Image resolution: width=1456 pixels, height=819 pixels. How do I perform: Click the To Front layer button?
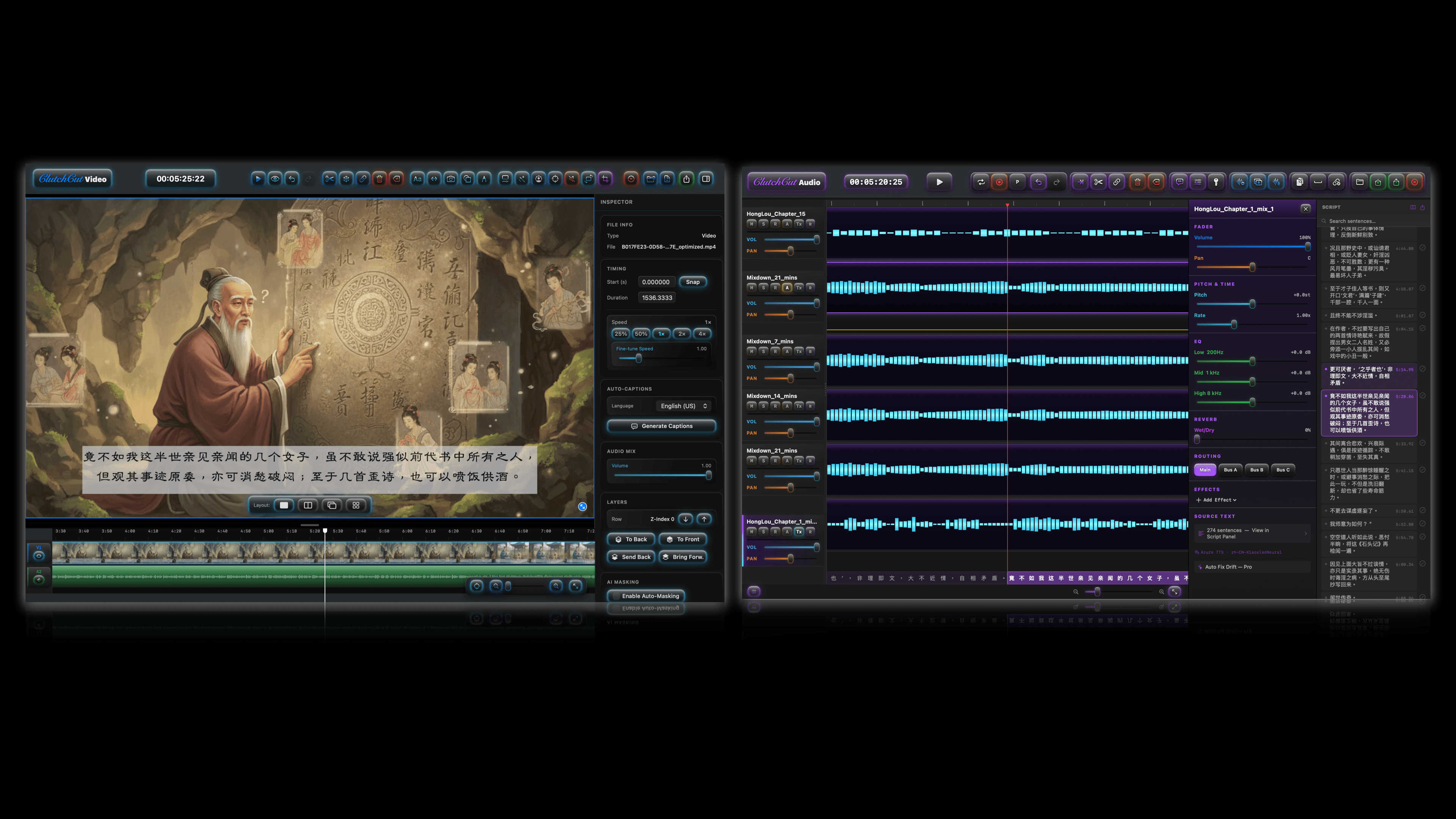683,540
